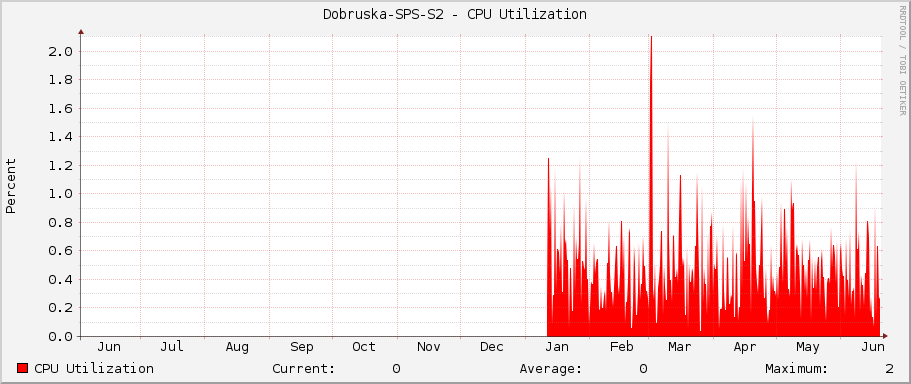
Task: Click the 'Jan' month label on the time axis
Action: [557, 347]
